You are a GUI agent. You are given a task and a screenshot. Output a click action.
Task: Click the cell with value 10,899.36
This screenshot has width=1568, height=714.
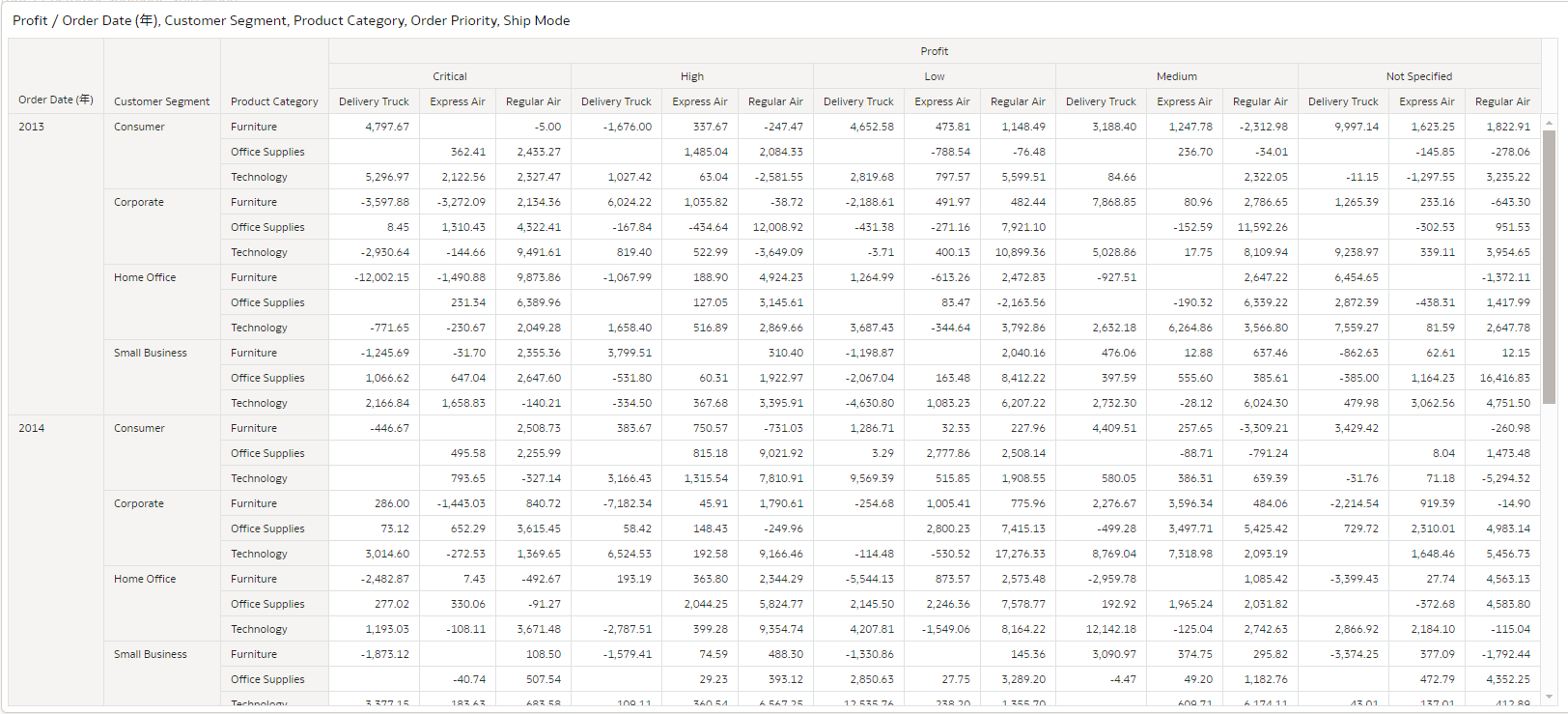pyautogui.click(x=1018, y=252)
